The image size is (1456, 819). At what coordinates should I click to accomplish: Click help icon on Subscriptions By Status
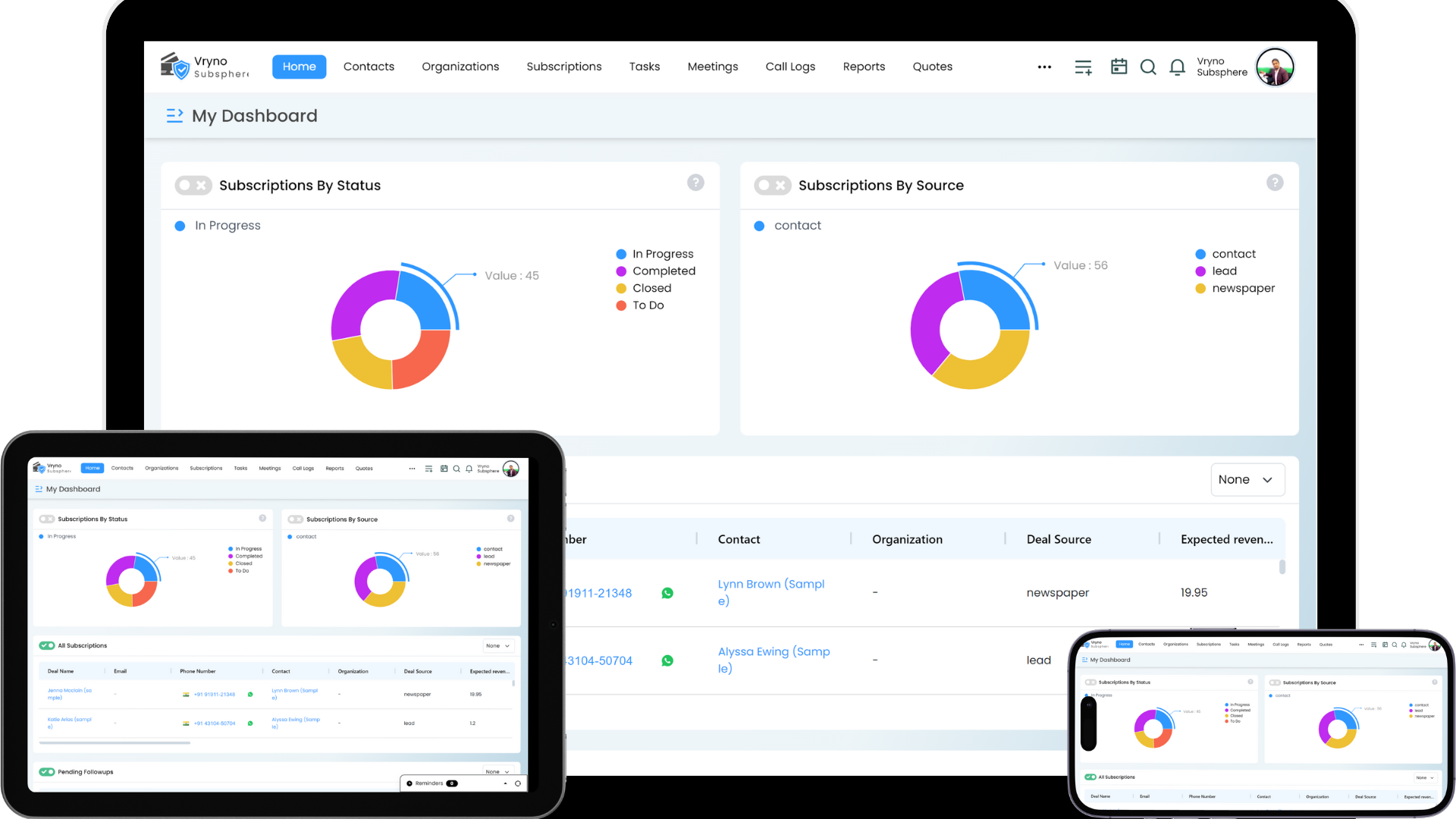point(695,183)
